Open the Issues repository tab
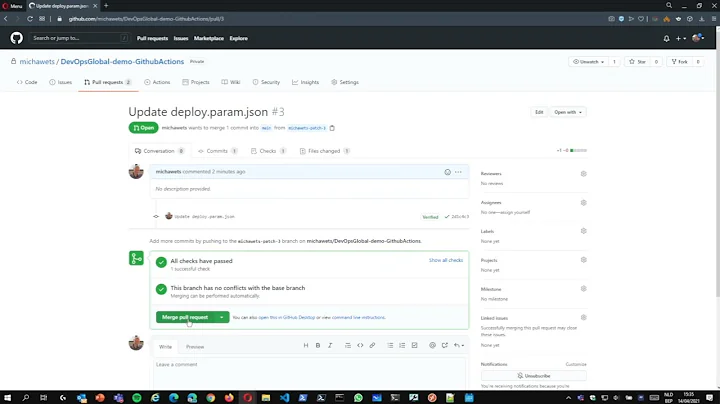The width and height of the screenshot is (720, 404). [61, 82]
